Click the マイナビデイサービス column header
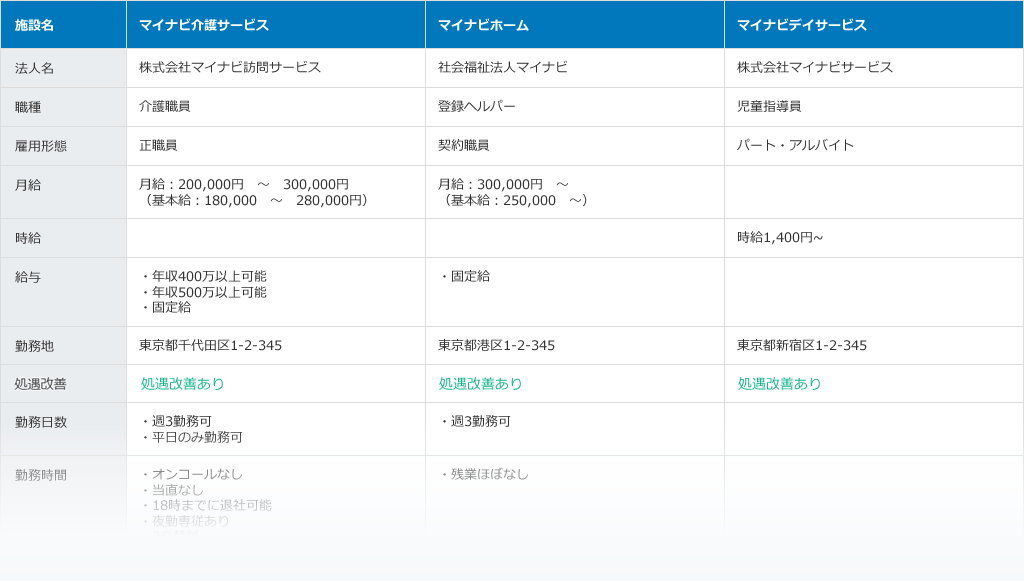The height and width of the screenshot is (581, 1024). [x=802, y=25]
